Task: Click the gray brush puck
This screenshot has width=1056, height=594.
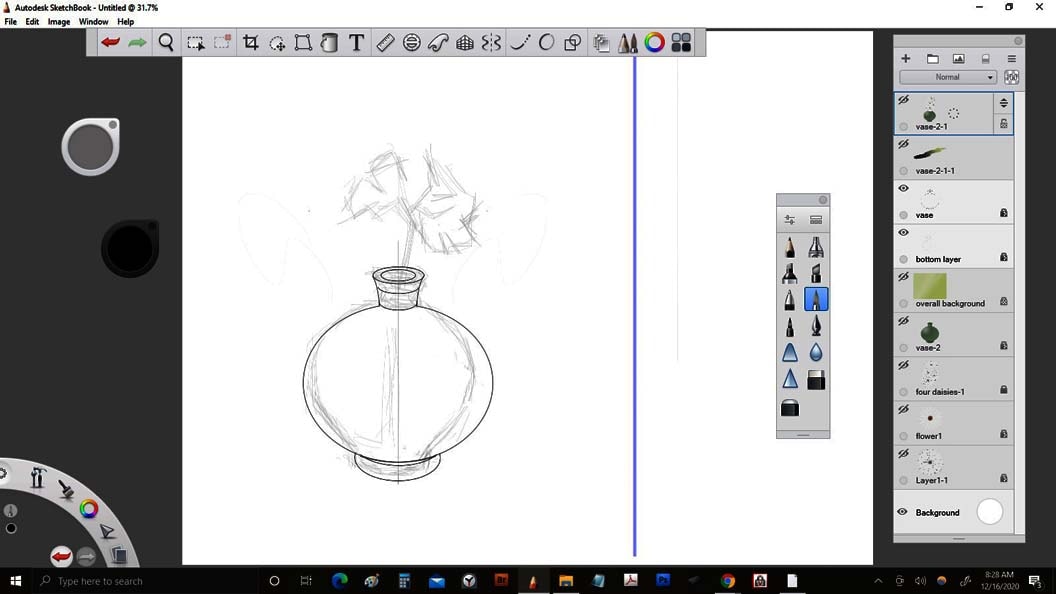Action: click(x=91, y=146)
